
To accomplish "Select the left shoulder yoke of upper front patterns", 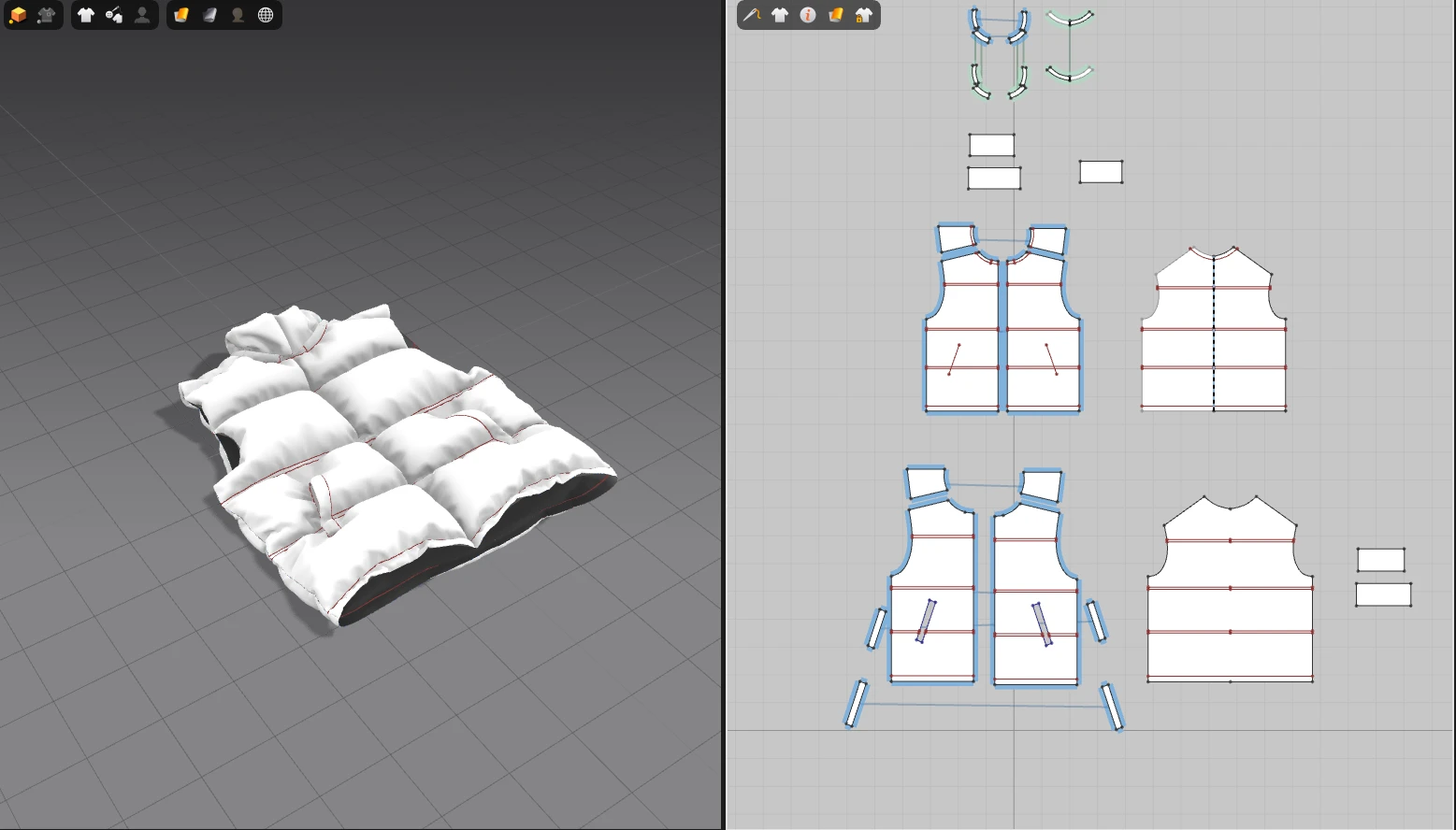I will pyautogui.click(x=956, y=238).
